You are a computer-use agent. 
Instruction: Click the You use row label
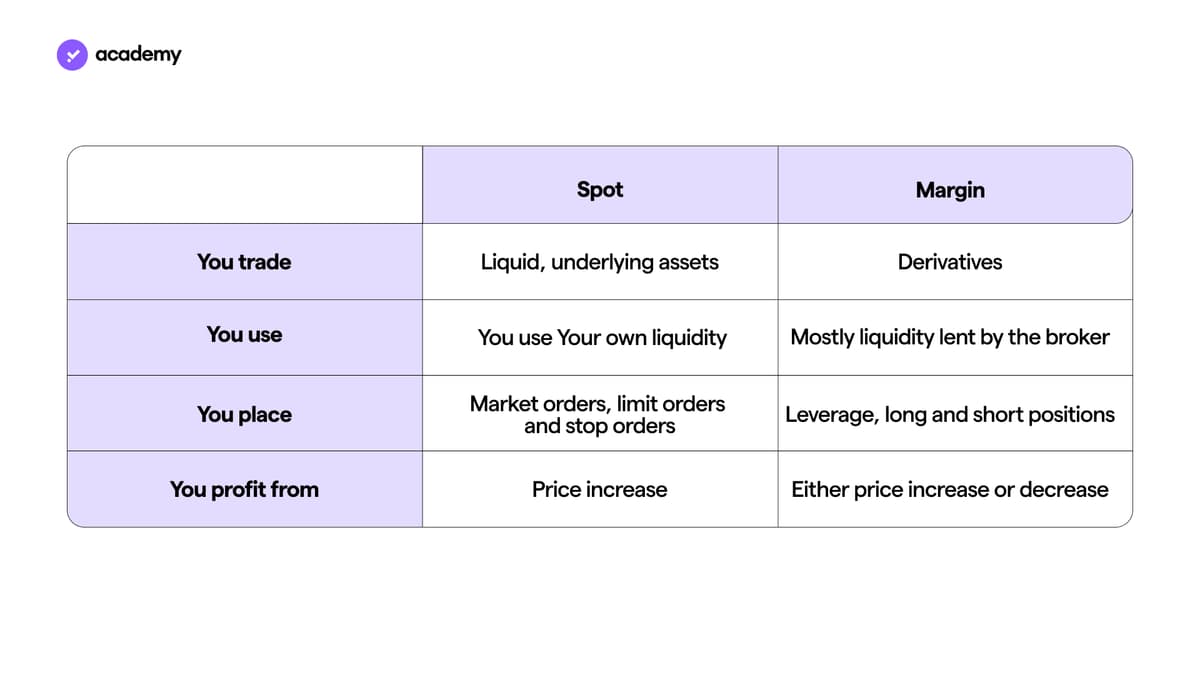[x=244, y=334]
